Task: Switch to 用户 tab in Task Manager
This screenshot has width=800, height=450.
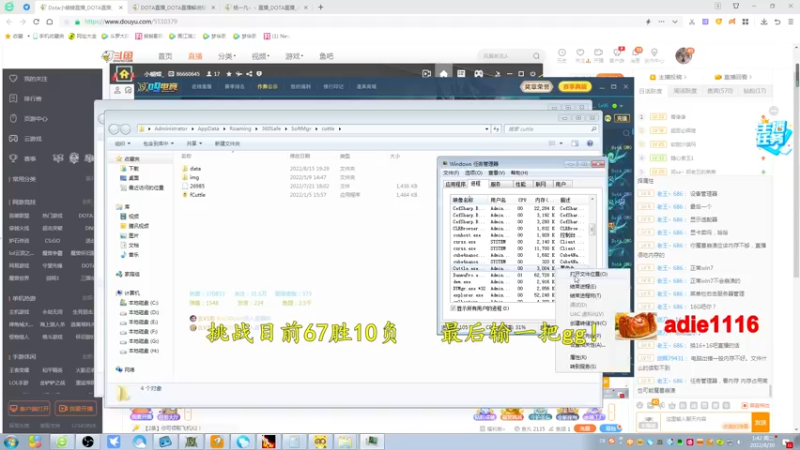Action: 561,184
